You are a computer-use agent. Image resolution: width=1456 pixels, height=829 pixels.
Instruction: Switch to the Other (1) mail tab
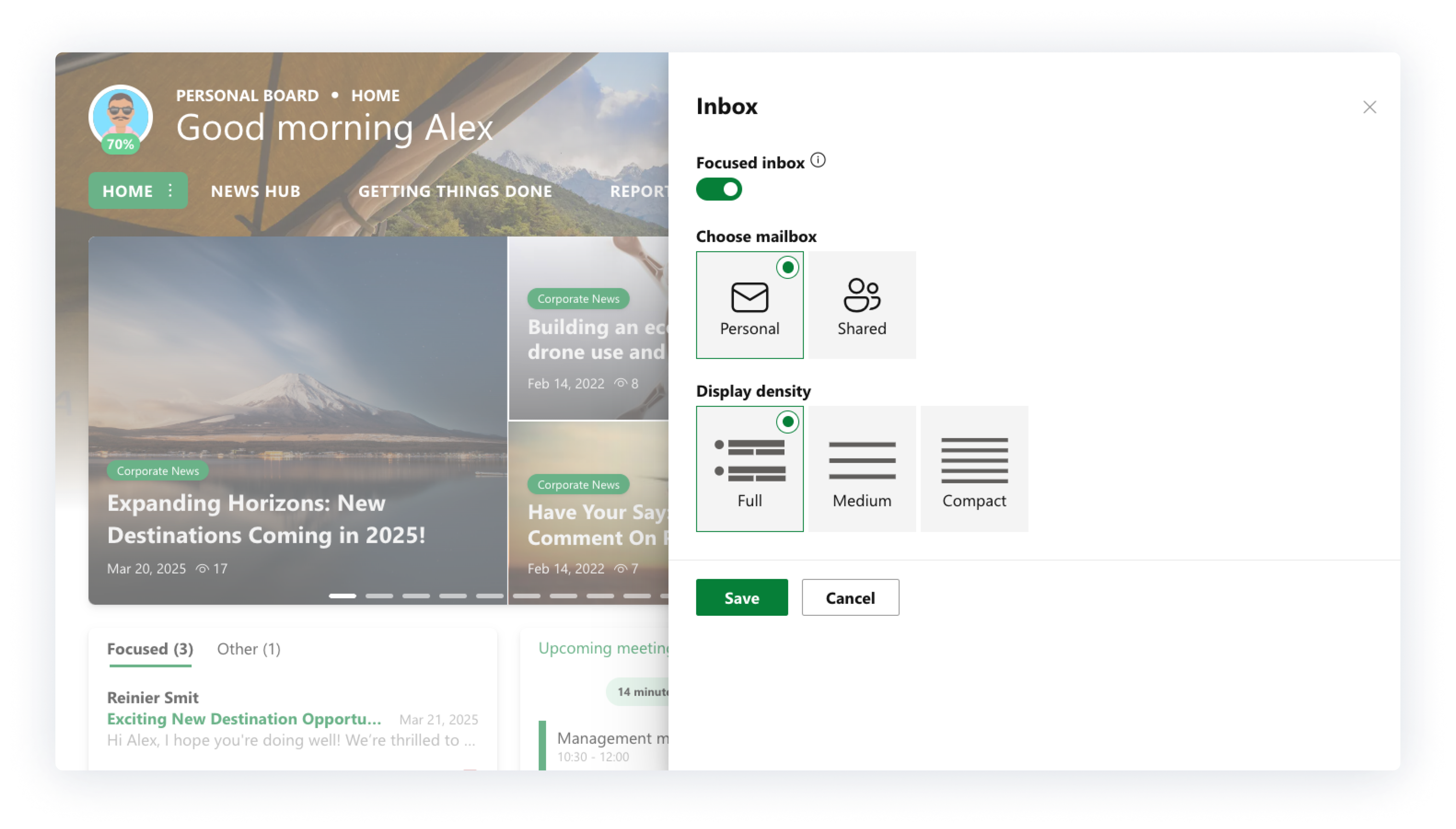(x=249, y=649)
